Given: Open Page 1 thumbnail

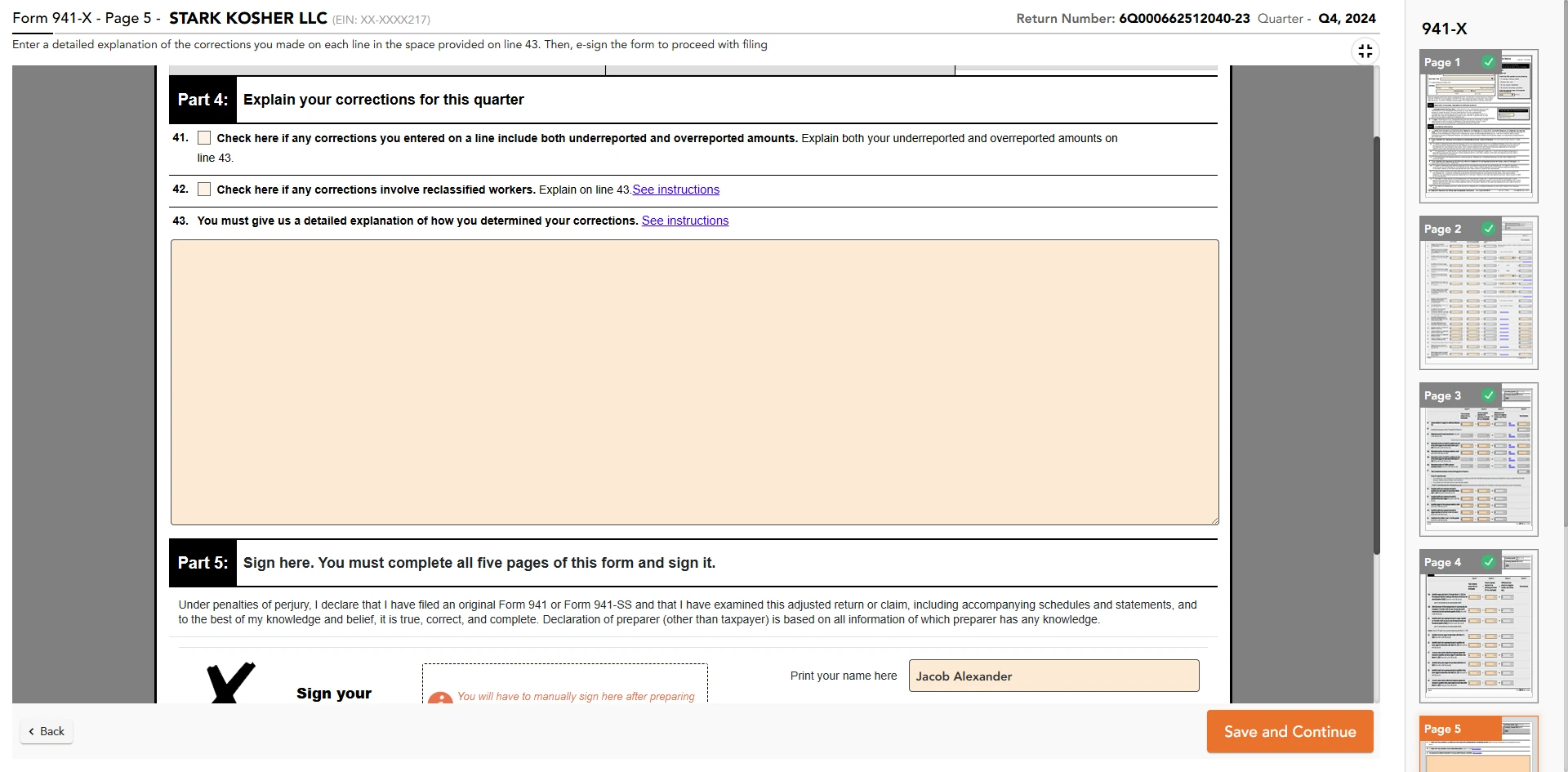Looking at the screenshot, I should click(x=1478, y=126).
